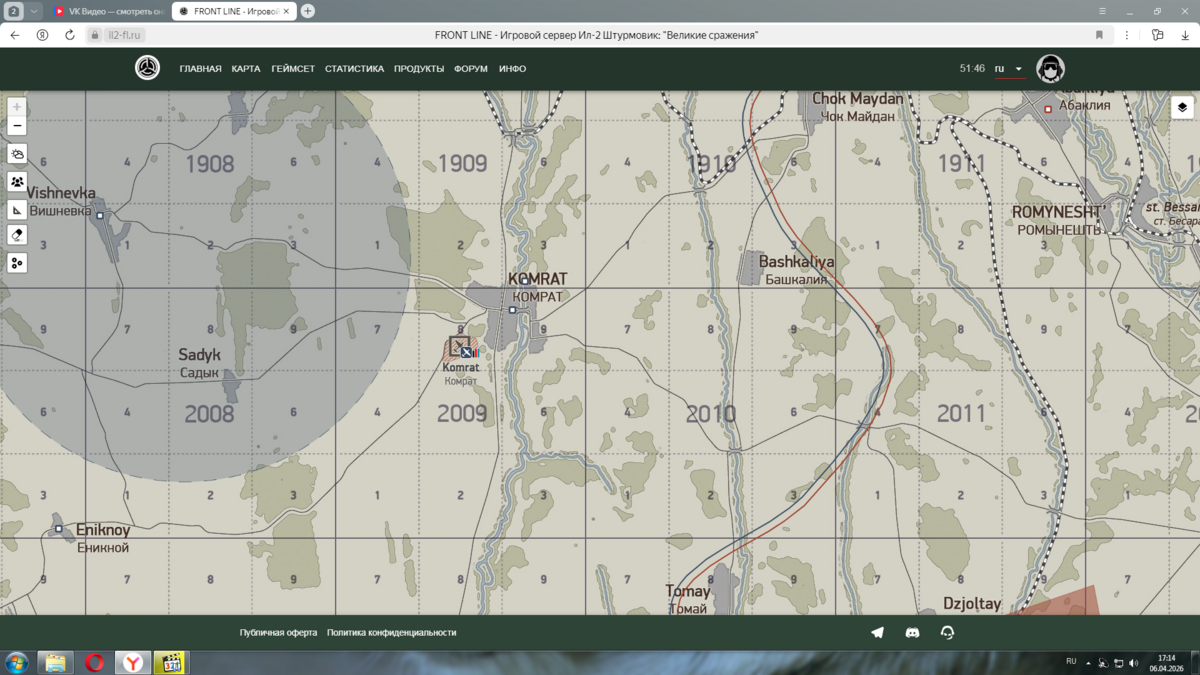Go to the СТАТИСТИКА menu item
Viewport: 1200px width, 675px height.
coord(354,69)
